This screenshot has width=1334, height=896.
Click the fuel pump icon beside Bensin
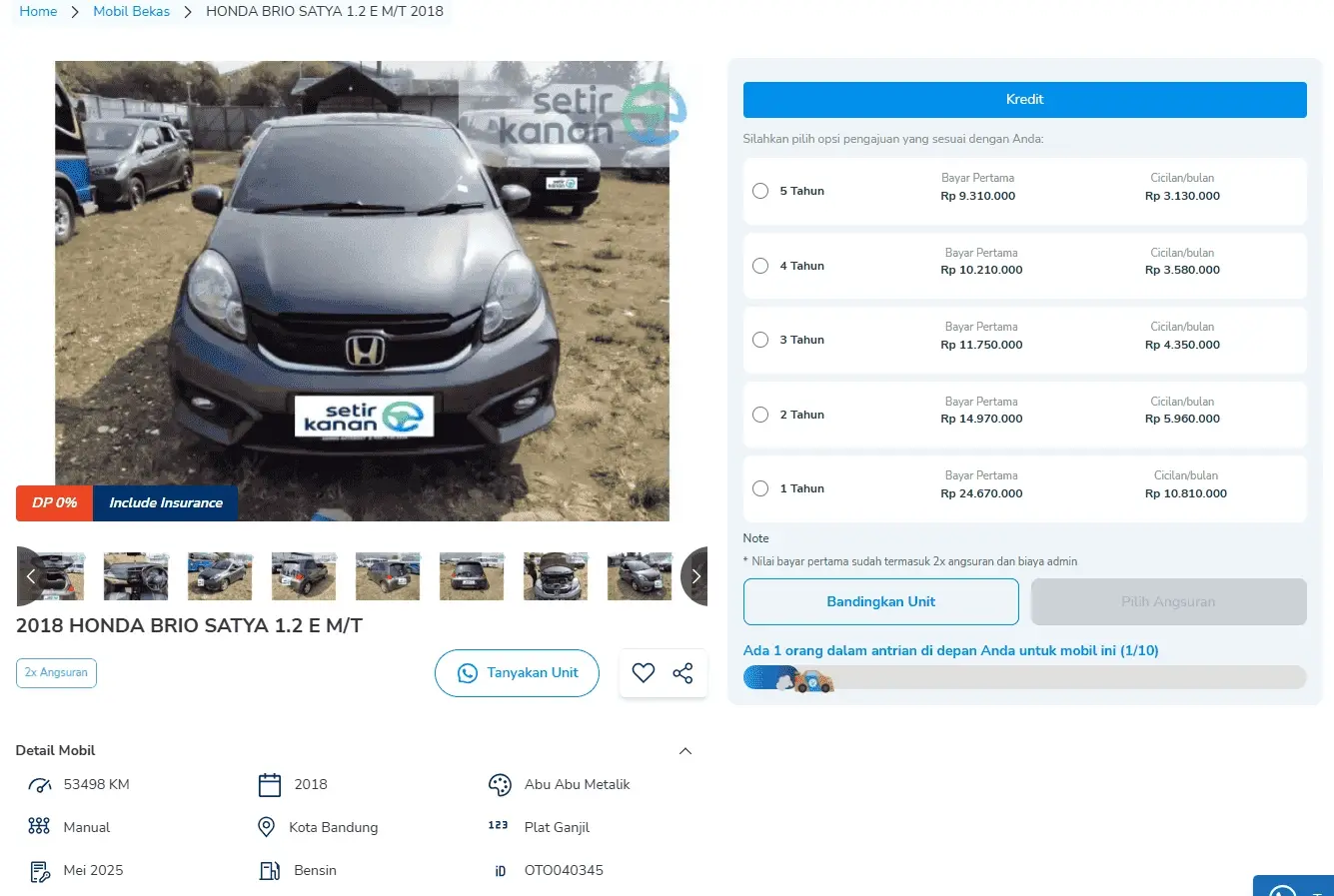coord(270,871)
